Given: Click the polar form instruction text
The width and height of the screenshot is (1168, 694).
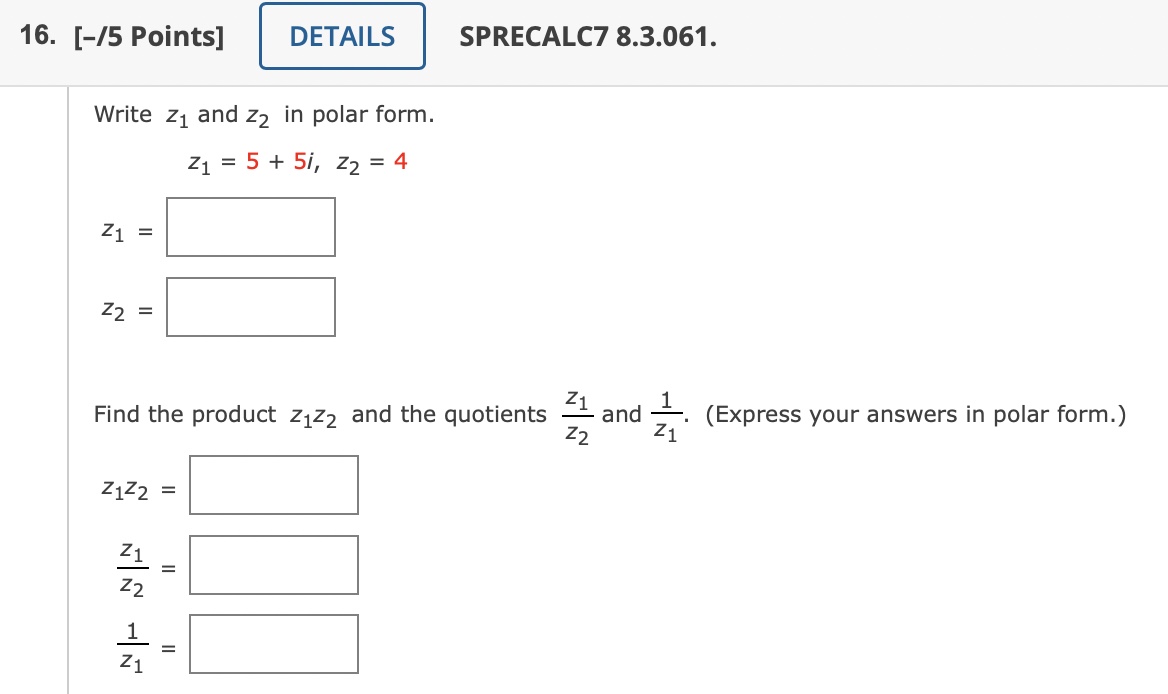Looking at the screenshot, I should click(x=263, y=114).
